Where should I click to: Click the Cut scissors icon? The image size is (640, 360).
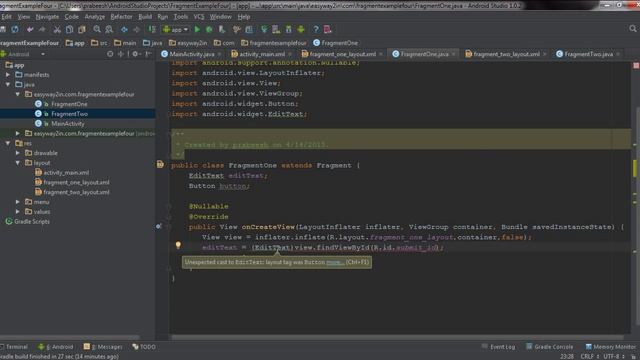point(57,29)
